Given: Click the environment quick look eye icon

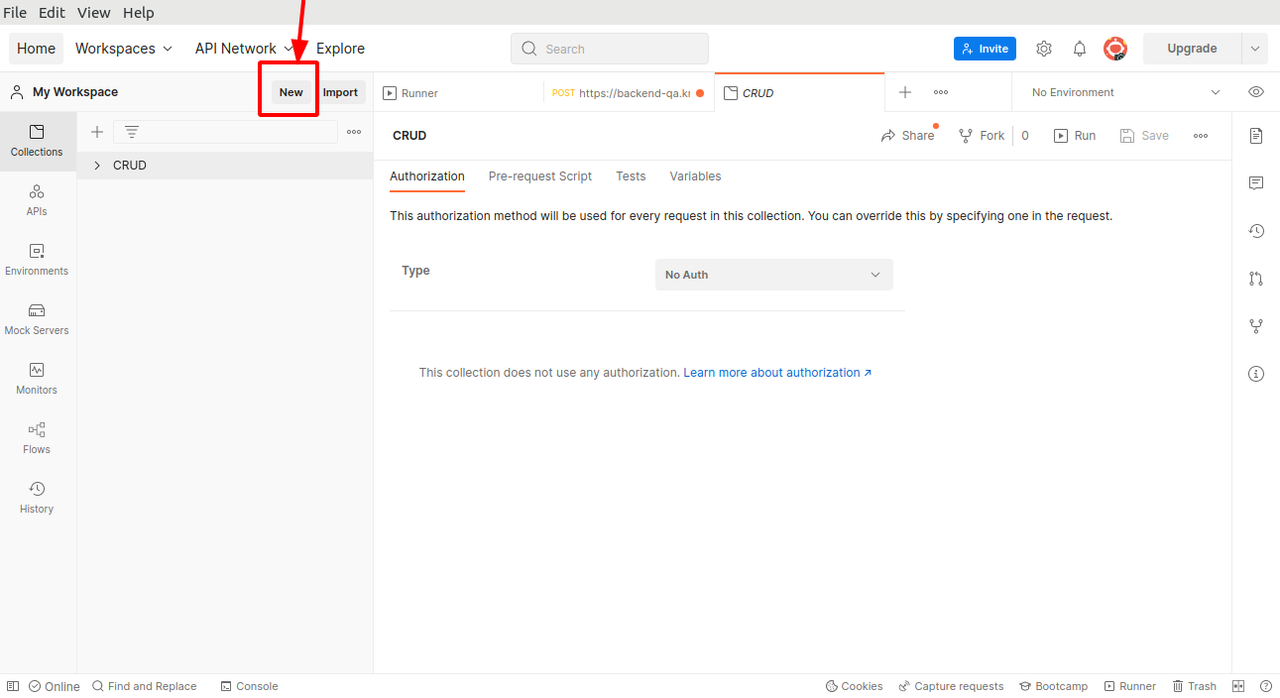Looking at the screenshot, I should [1256, 92].
